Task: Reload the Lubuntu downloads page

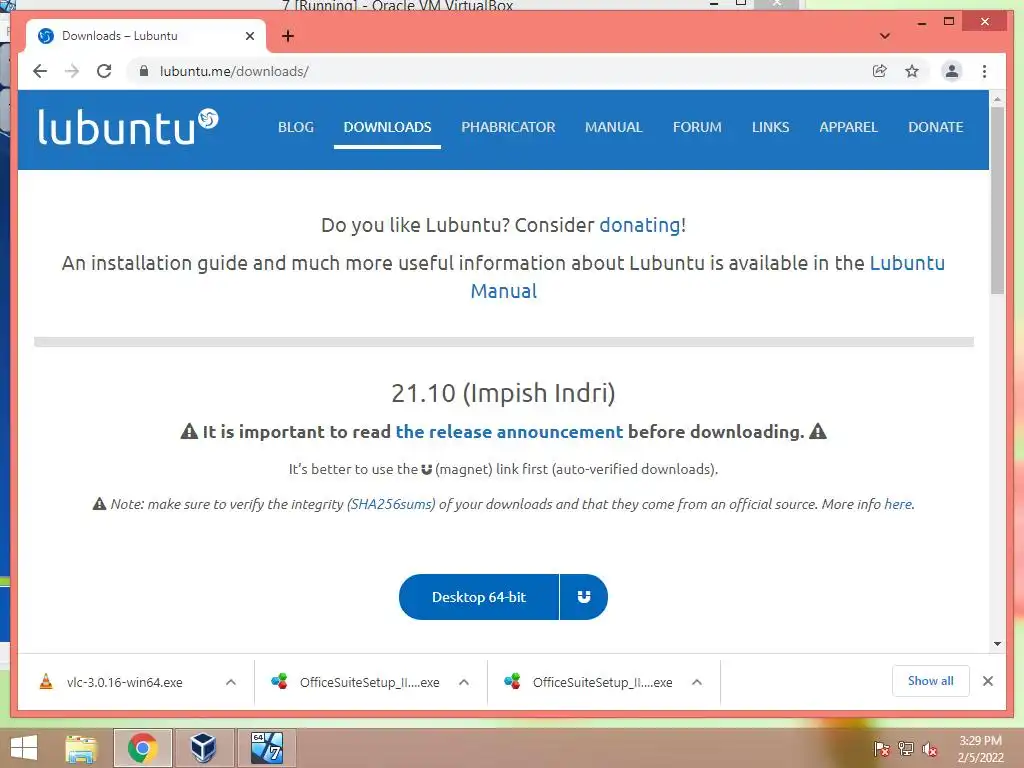Action: point(104,71)
